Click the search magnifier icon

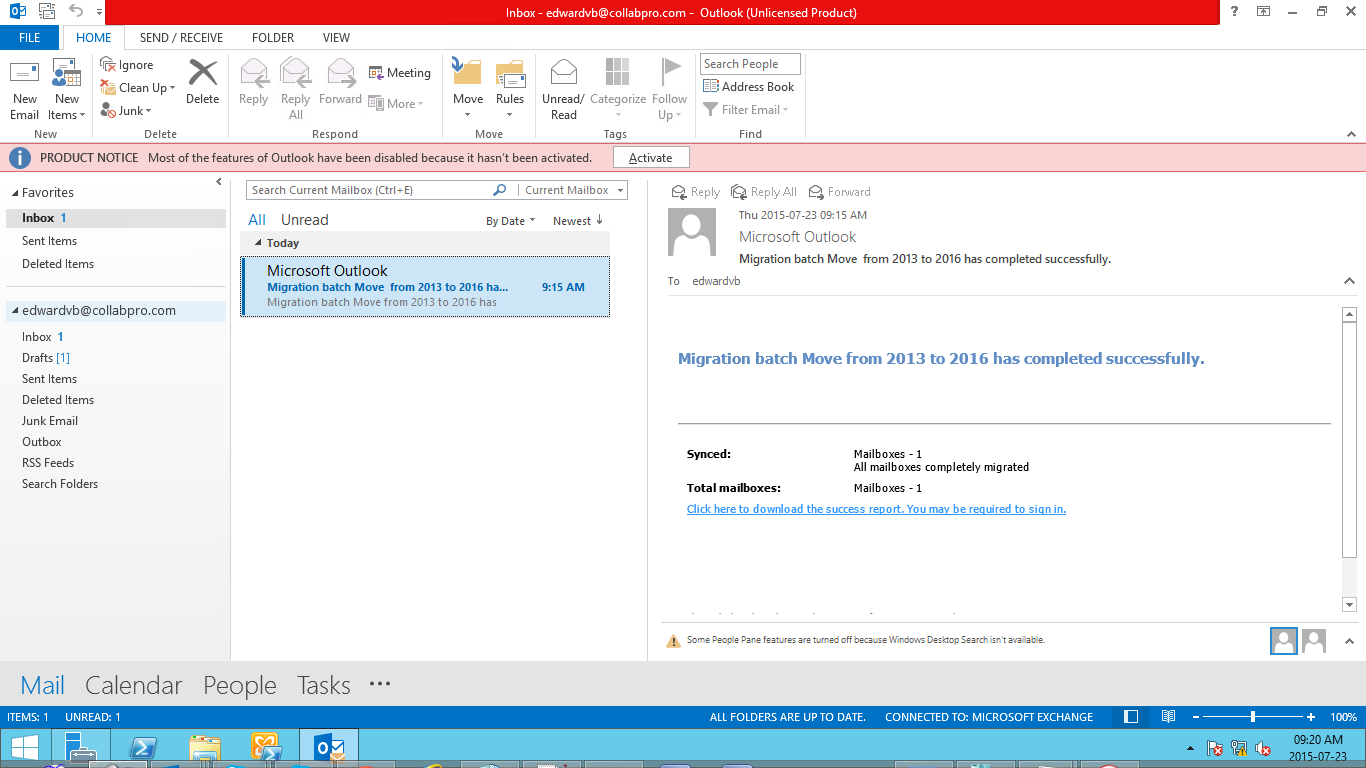(500, 190)
